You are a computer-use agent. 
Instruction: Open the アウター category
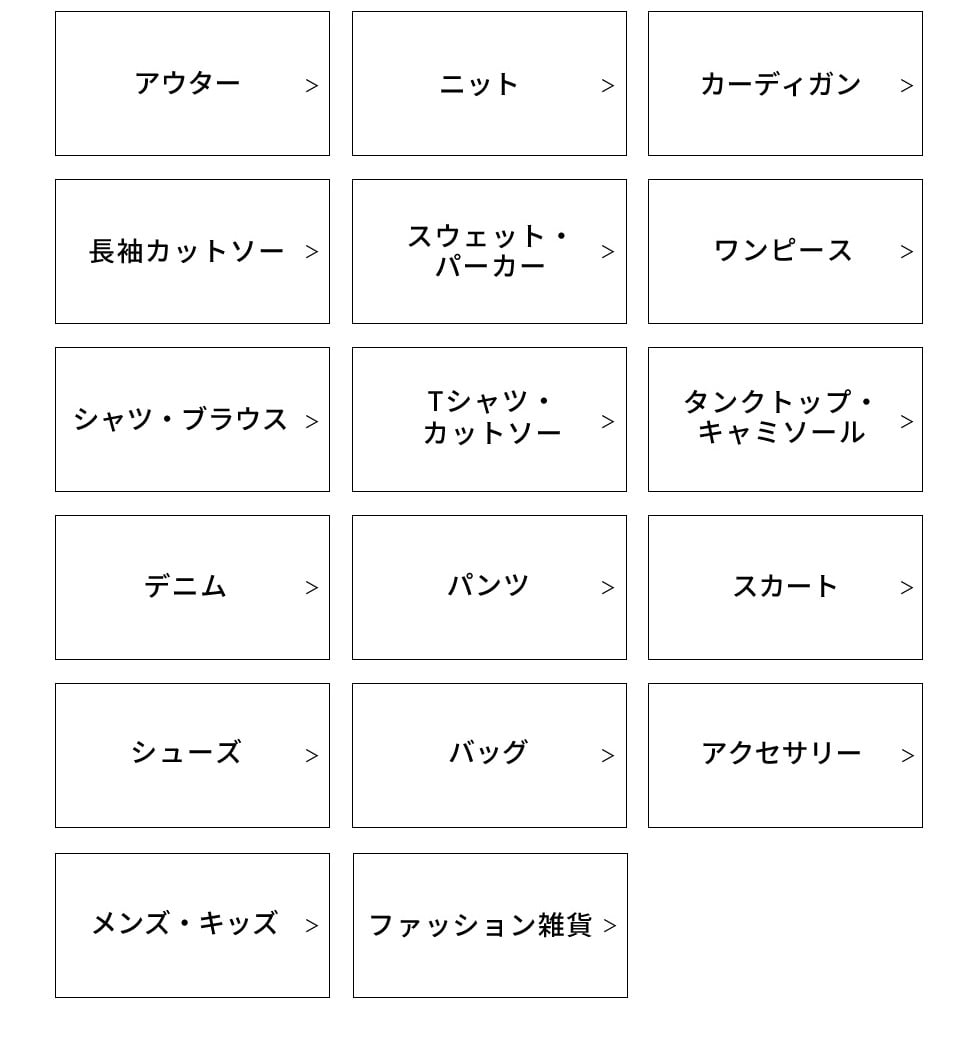click(x=192, y=84)
